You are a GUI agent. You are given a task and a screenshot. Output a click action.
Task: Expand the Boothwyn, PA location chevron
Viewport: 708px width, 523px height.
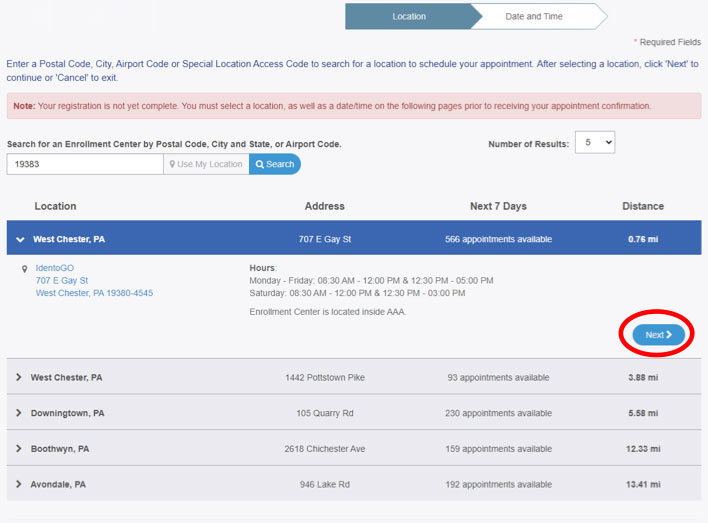(19, 449)
